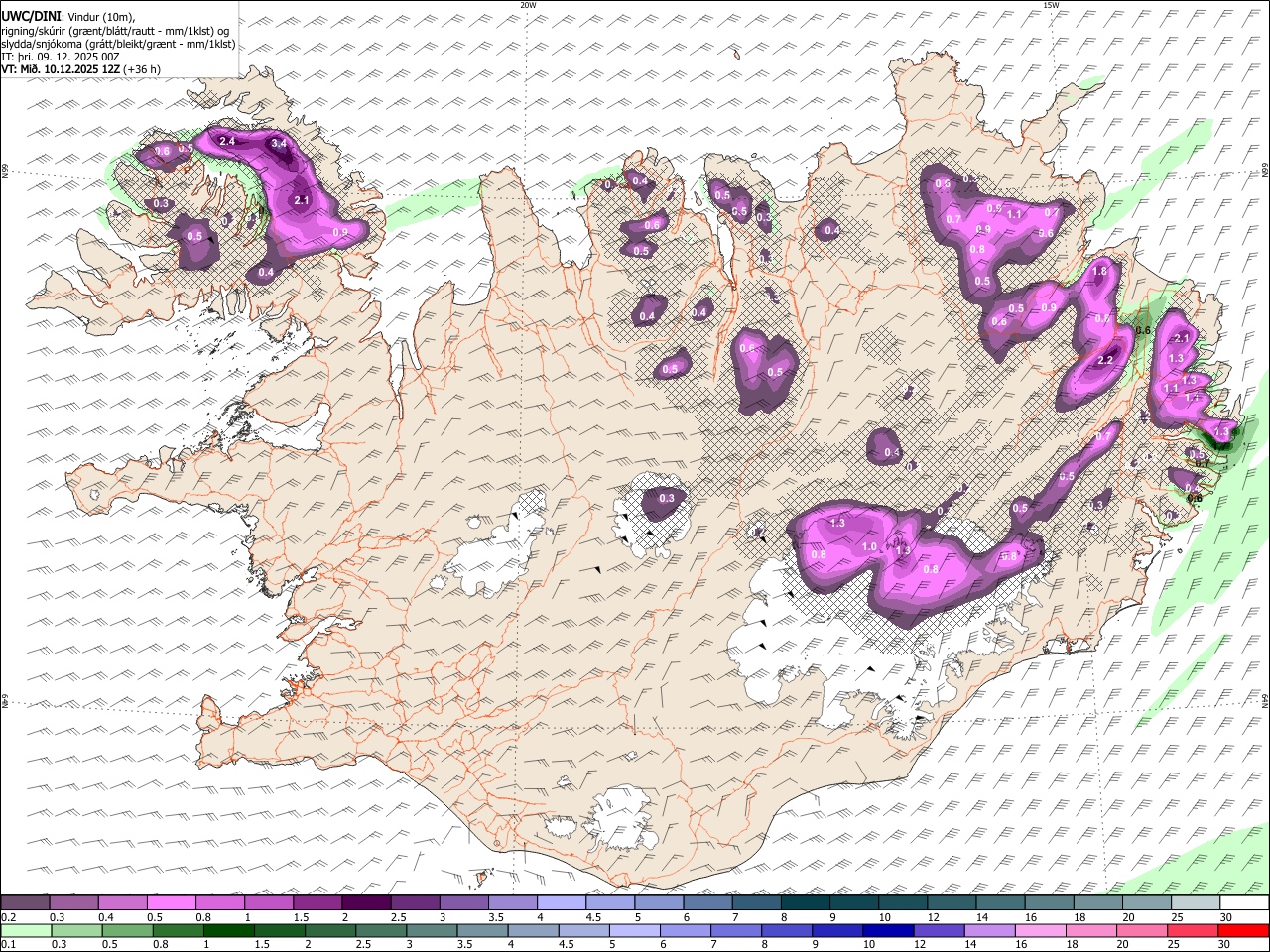
Task: Click the 'slydda/snjókoma (grátt/bleikt/grænt - mm/1klst)' line
Action: click(118, 44)
